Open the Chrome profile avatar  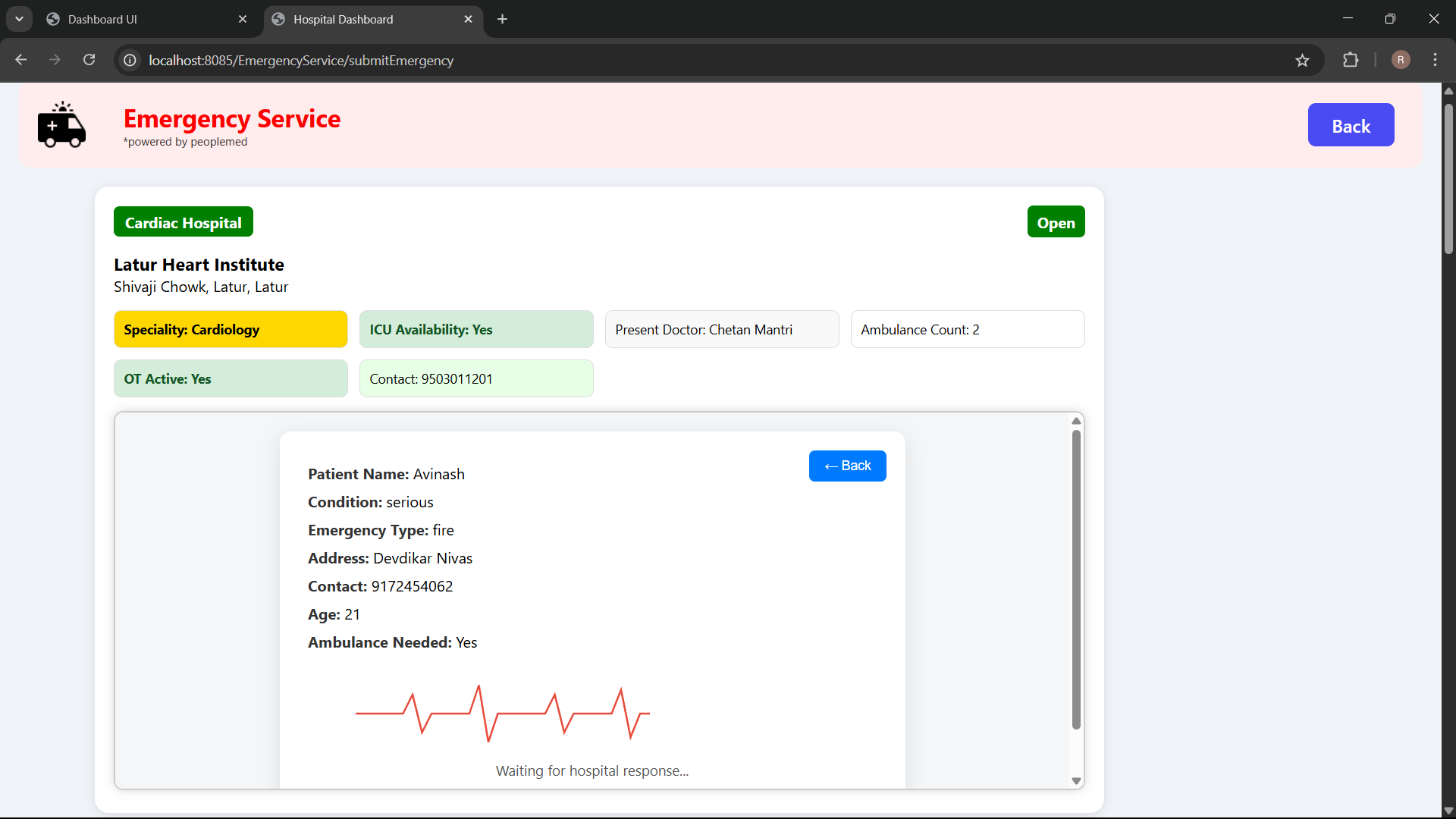[1401, 60]
